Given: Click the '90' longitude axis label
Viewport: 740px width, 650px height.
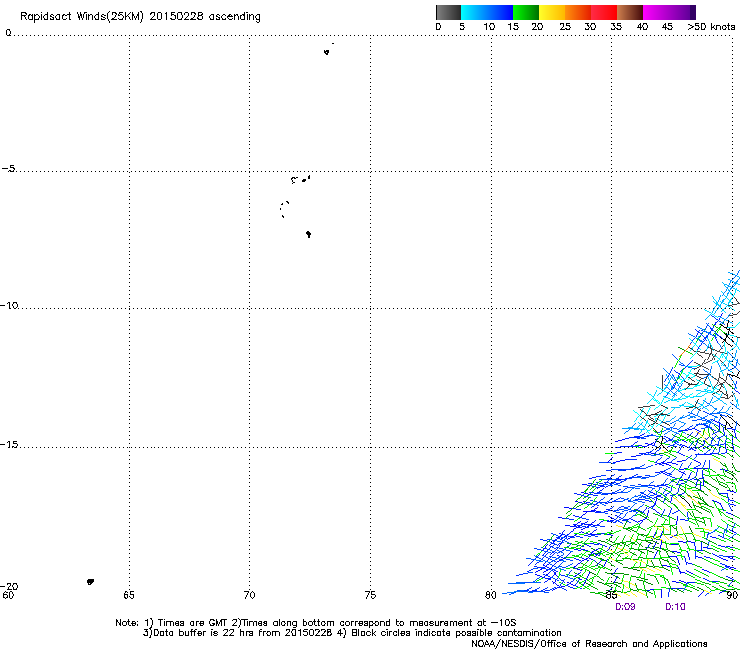Looking at the screenshot, I should pyautogui.click(x=732, y=595).
